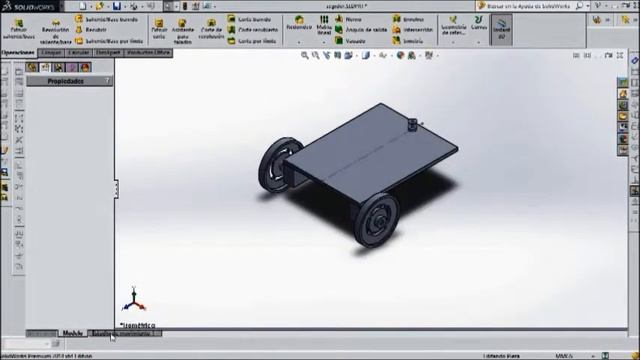Select the Intersección tool
The width and height of the screenshot is (640, 360).
(413, 30)
